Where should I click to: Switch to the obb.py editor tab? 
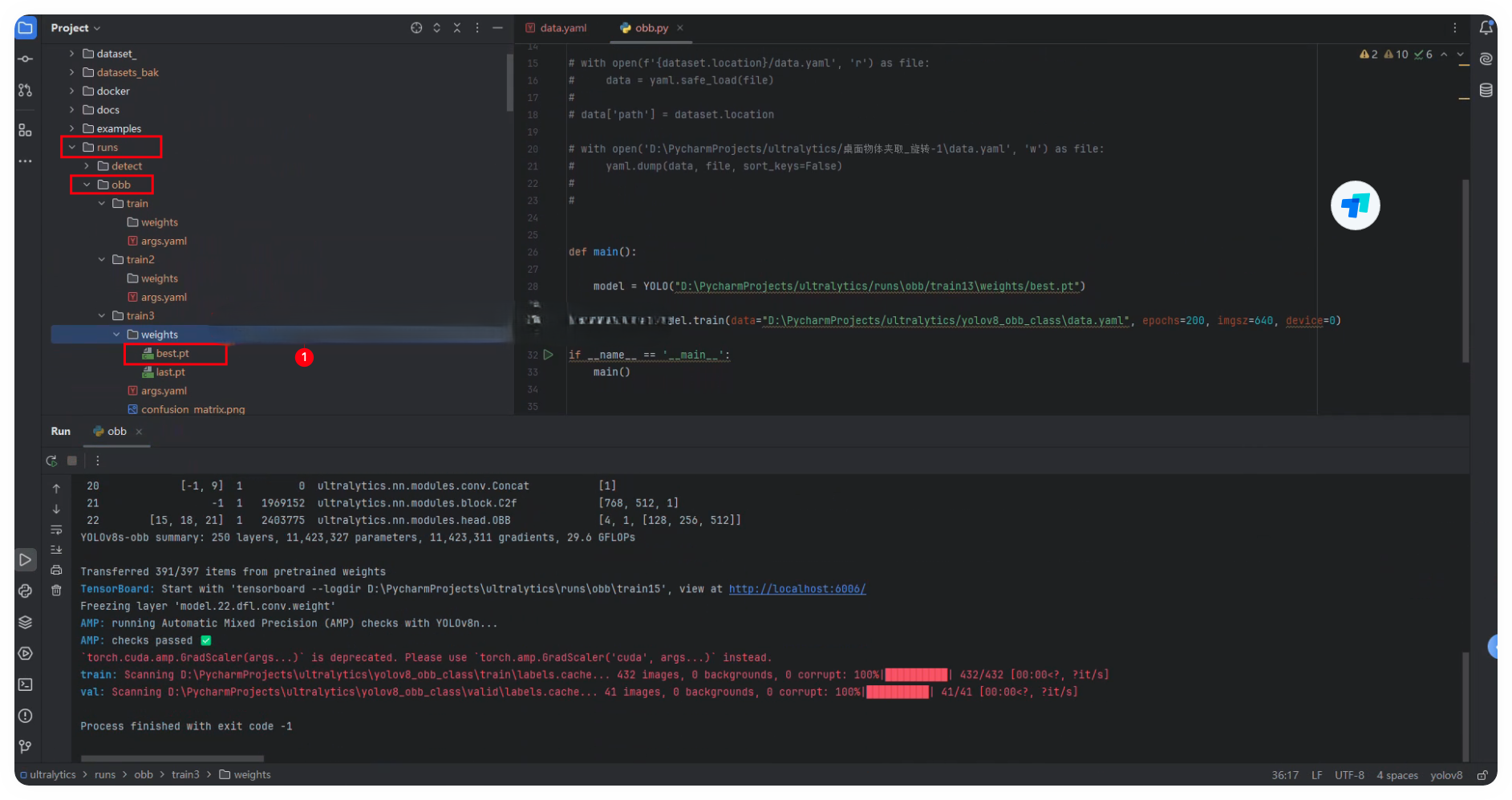(x=645, y=28)
